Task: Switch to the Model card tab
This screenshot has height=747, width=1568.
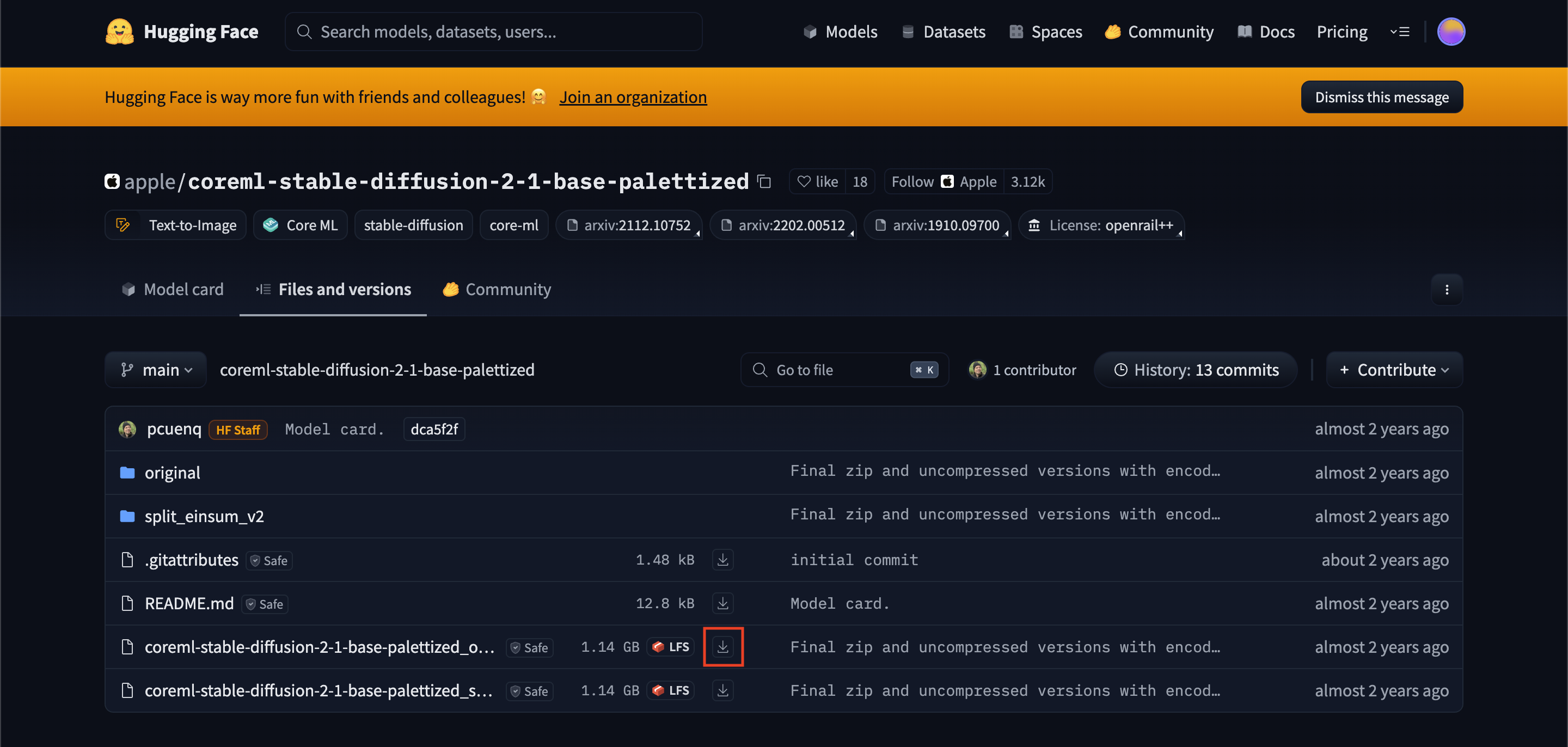Action: point(173,289)
